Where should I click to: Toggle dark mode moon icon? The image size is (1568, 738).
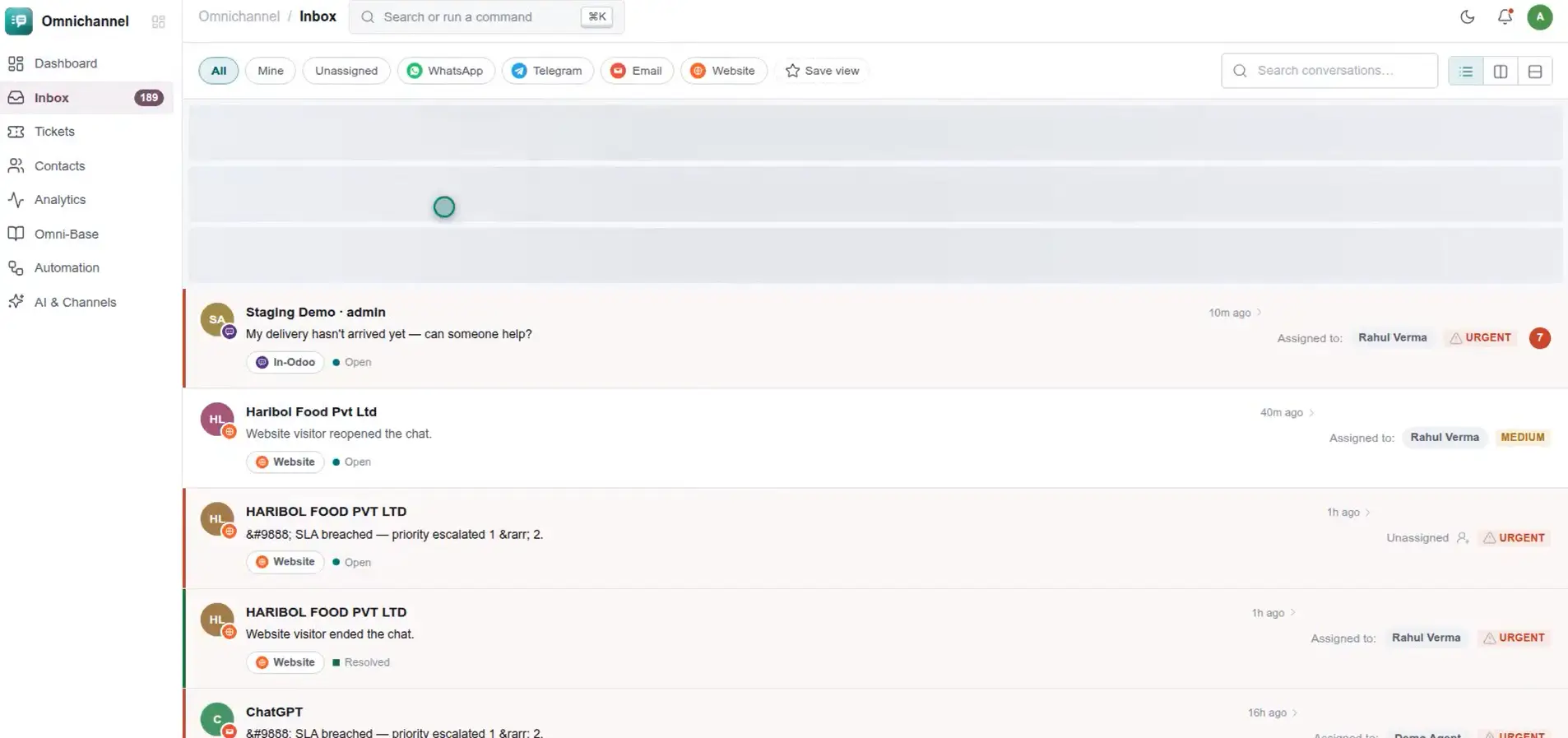(x=1468, y=17)
